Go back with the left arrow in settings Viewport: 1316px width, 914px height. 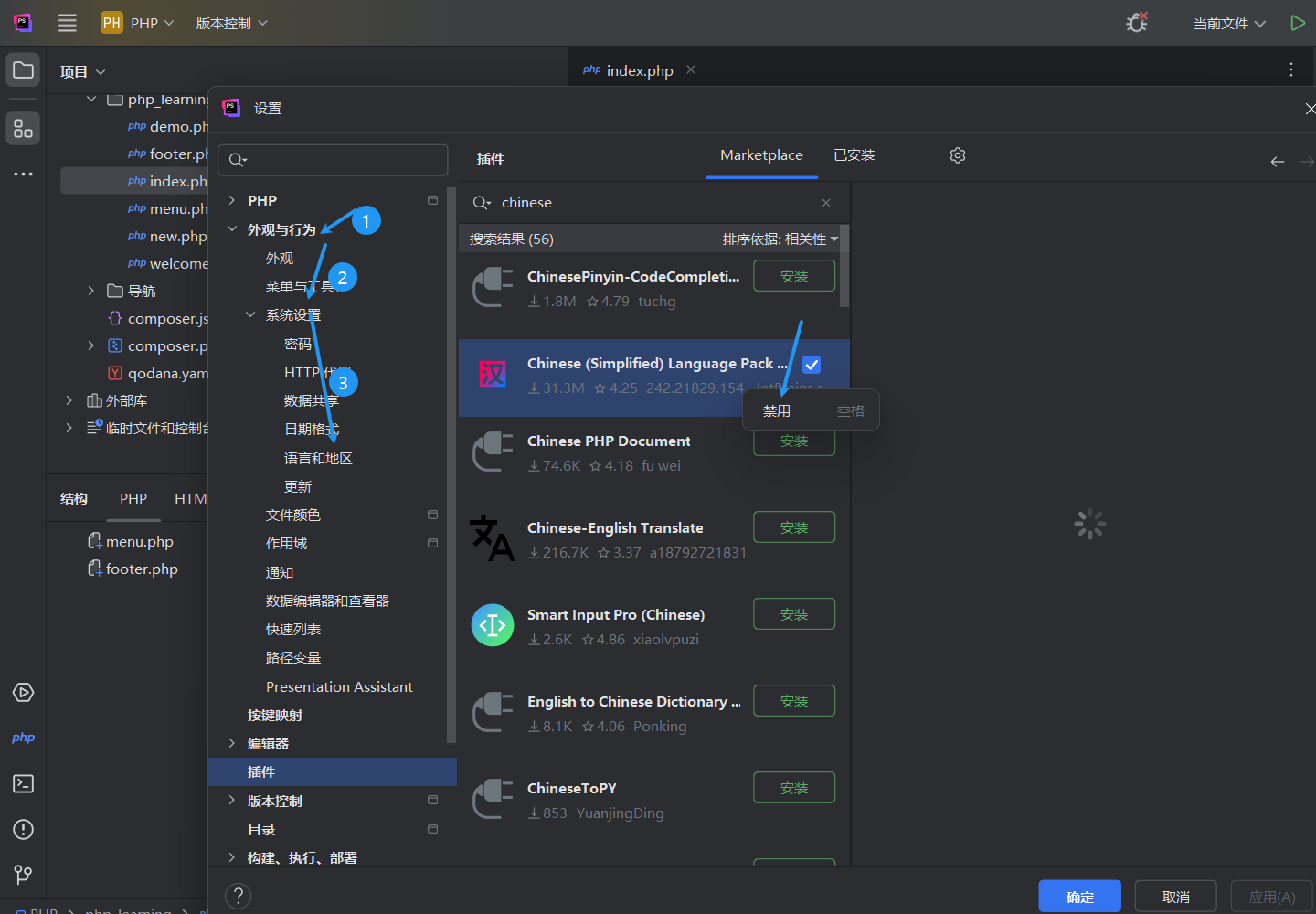(x=1278, y=162)
